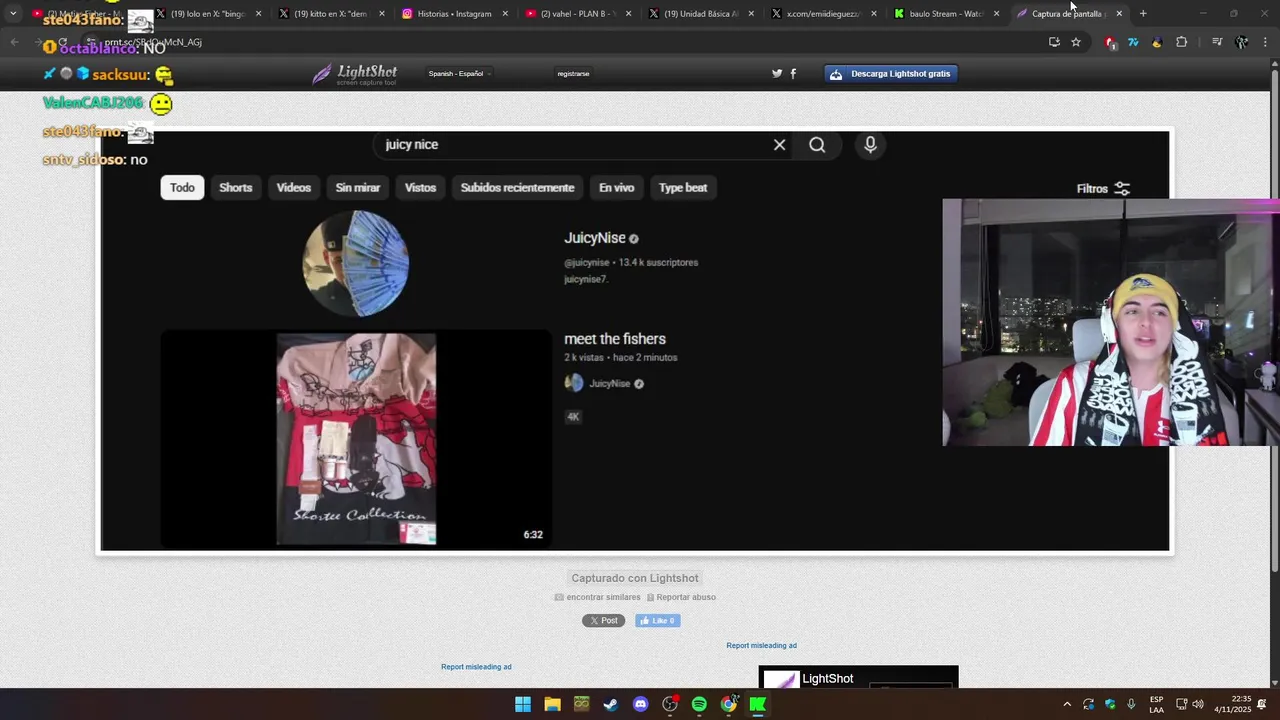
Task: Click the volume speaker tray icon
Action: pyautogui.click(x=1198, y=704)
